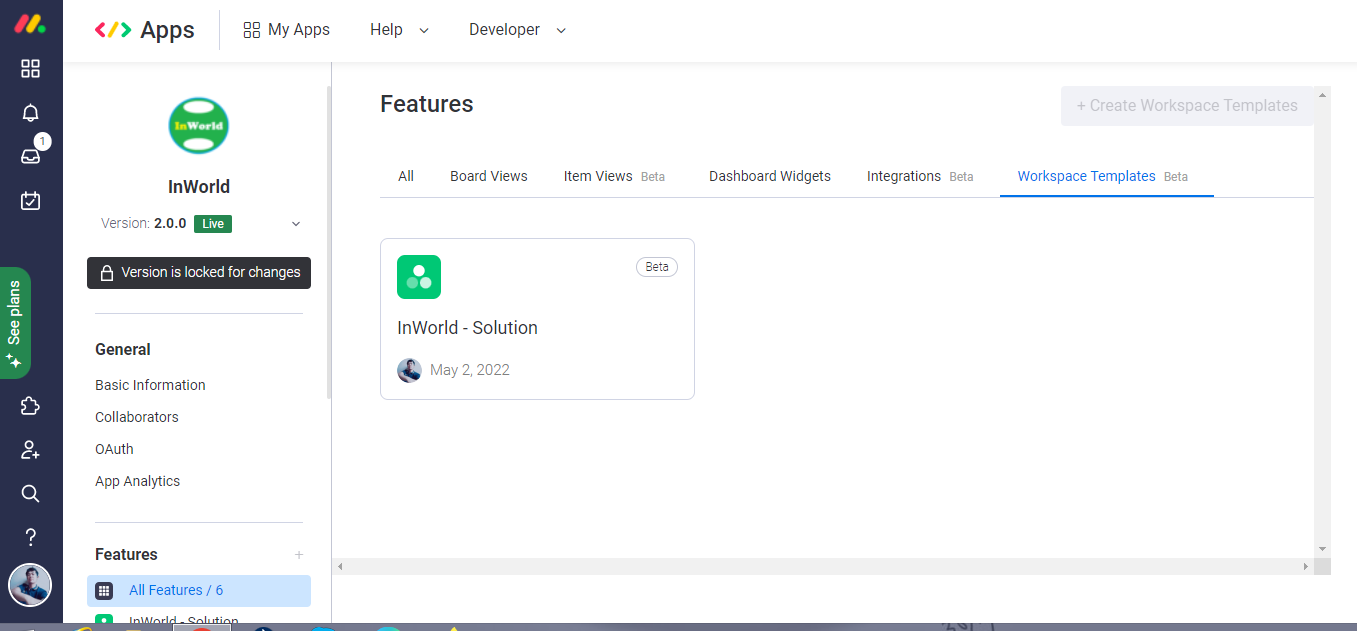1357x631 pixels.
Task: Open the workspaces grid icon in sidebar
Action: (31, 68)
